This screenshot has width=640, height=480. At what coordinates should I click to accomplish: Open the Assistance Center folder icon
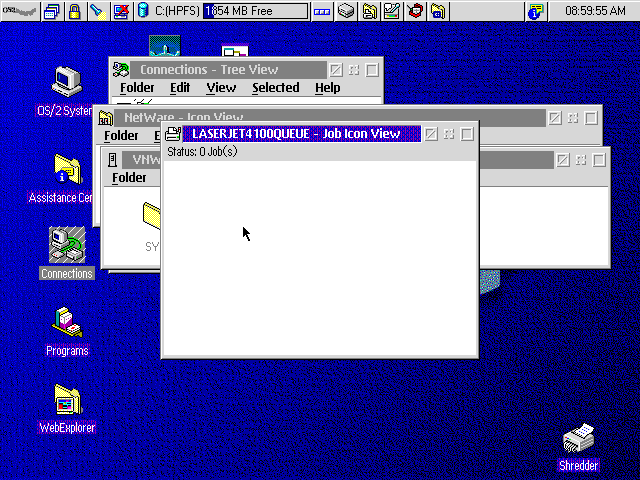(67, 169)
